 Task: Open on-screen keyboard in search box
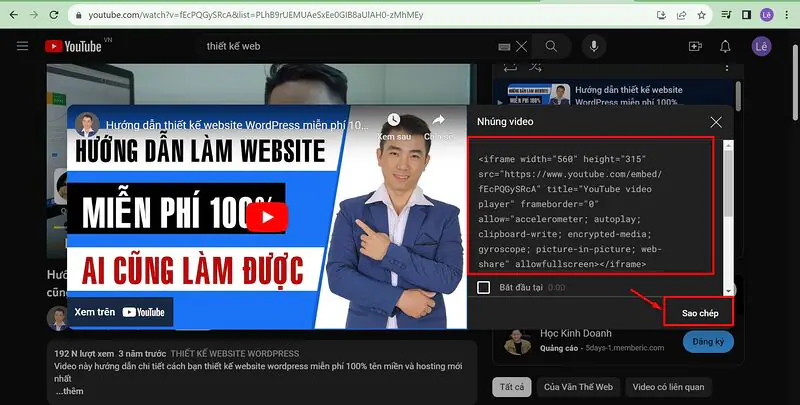(x=504, y=47)
